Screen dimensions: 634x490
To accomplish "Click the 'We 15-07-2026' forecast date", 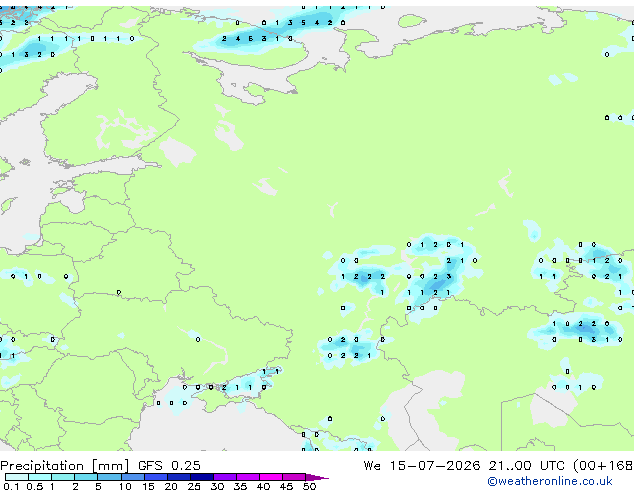I will coord(422,466).
